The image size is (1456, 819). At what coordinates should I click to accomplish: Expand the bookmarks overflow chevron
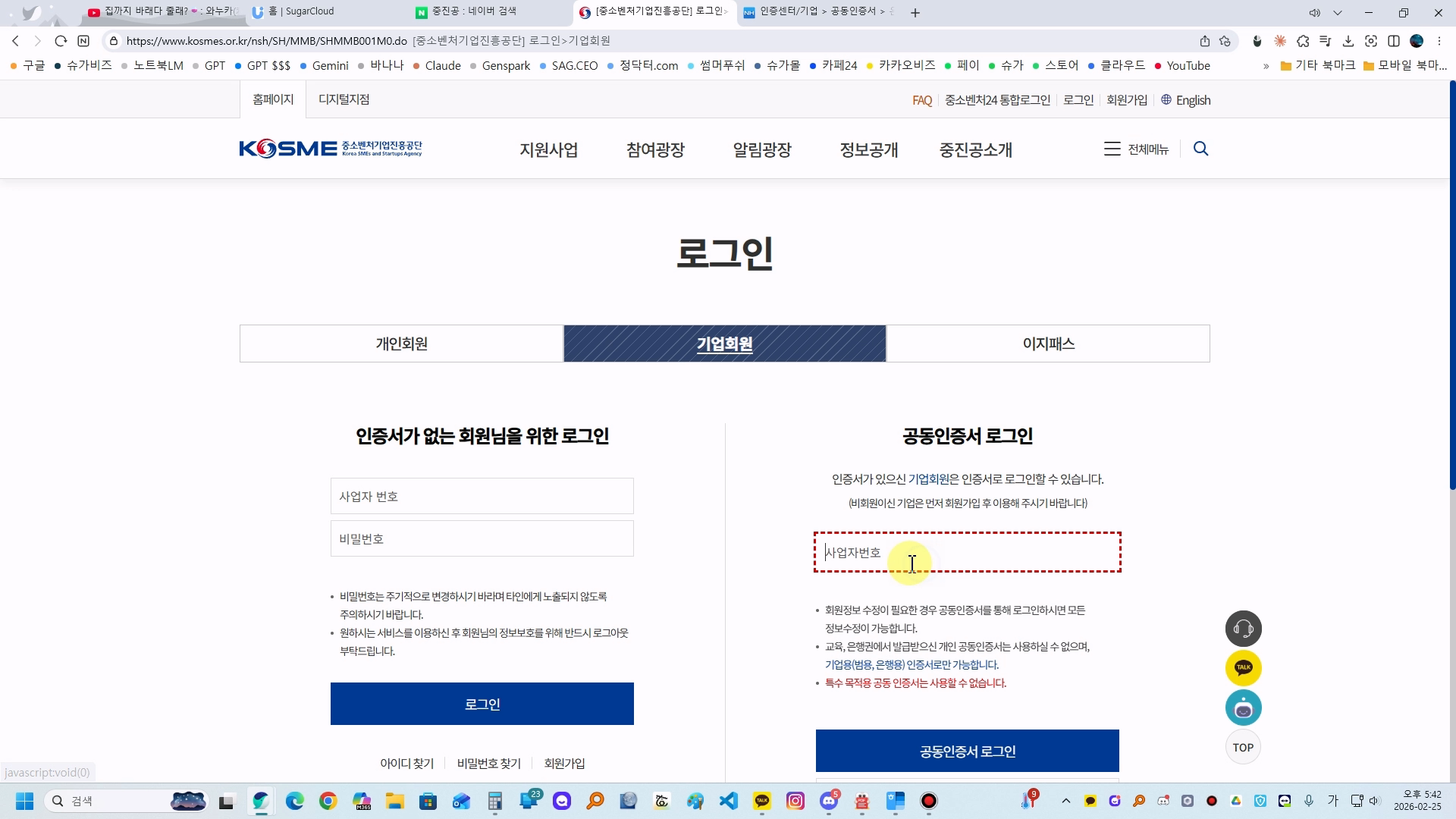coord(1266,66)
